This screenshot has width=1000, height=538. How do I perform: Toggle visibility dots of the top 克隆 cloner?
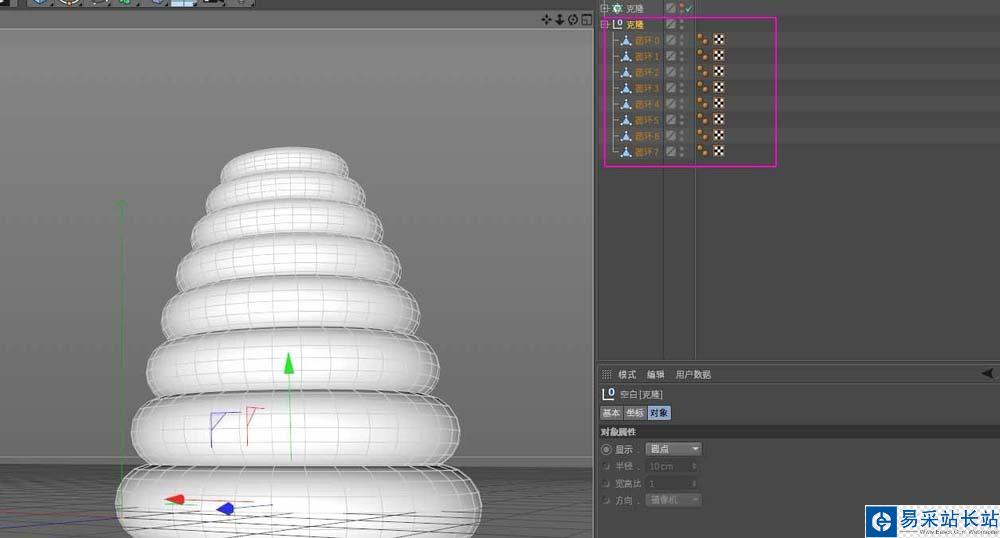tap(681, 8)
